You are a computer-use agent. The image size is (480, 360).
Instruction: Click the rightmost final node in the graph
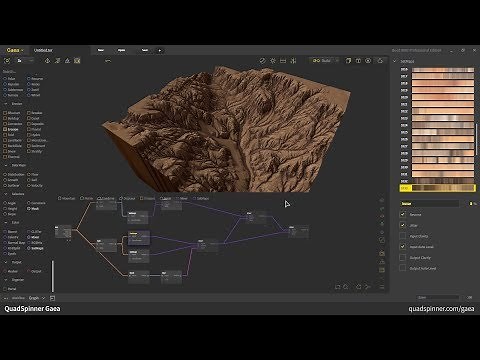298,232
